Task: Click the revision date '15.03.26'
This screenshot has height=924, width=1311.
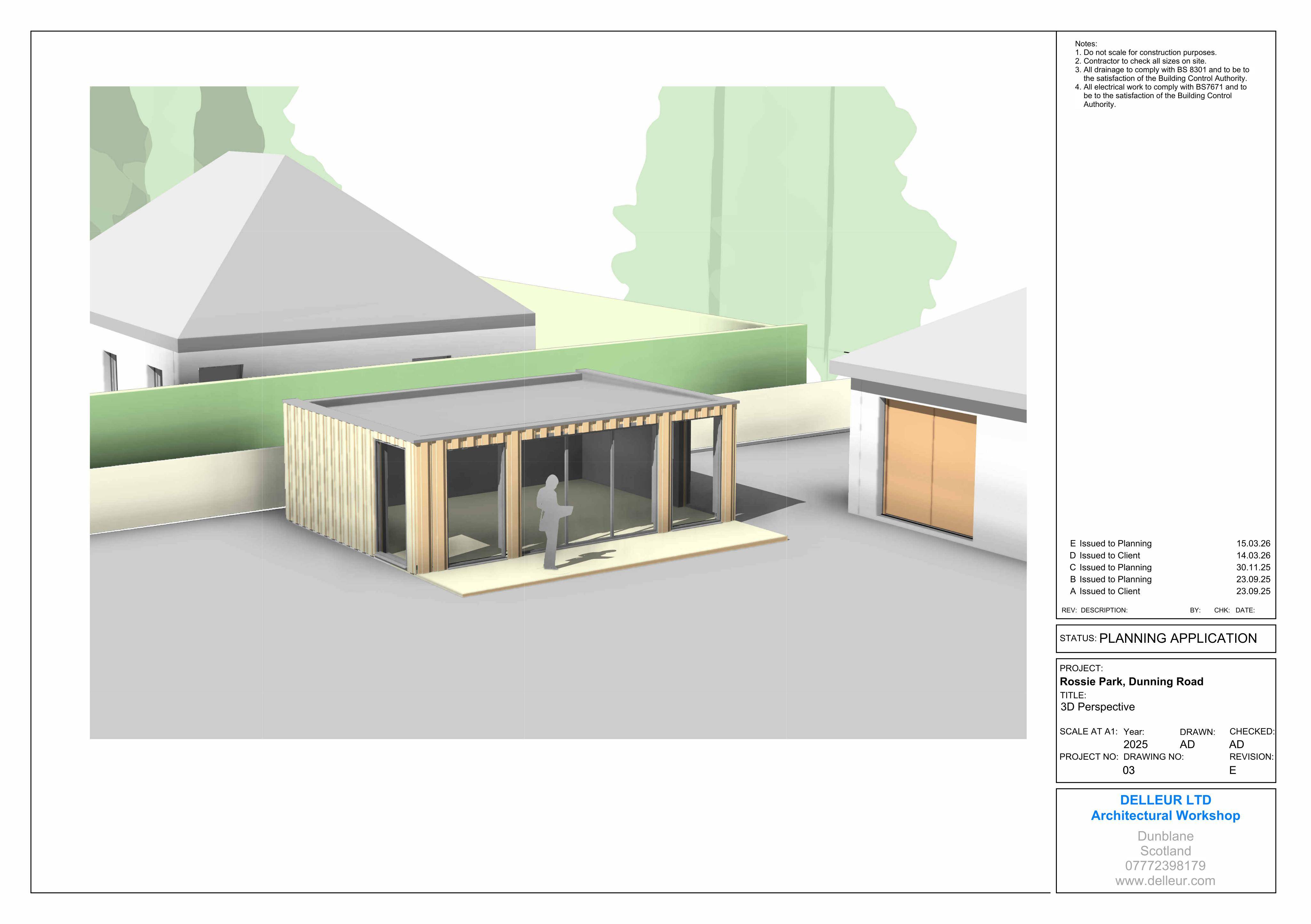Action: (x=1253, y=543)
